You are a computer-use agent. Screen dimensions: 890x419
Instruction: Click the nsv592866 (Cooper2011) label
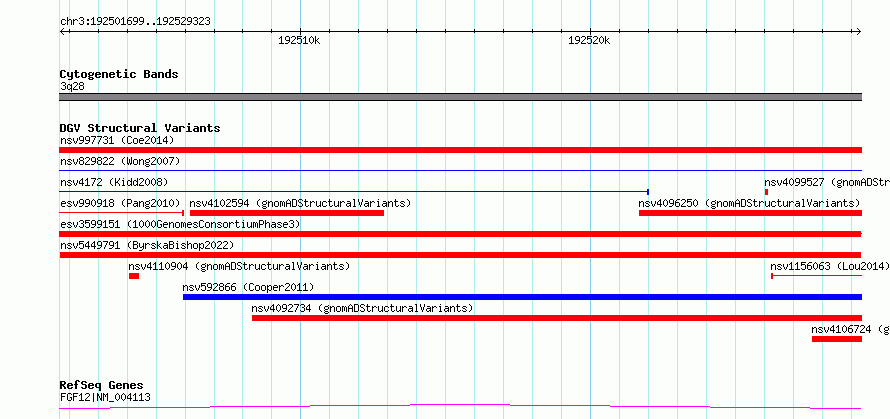coord(248,287)
